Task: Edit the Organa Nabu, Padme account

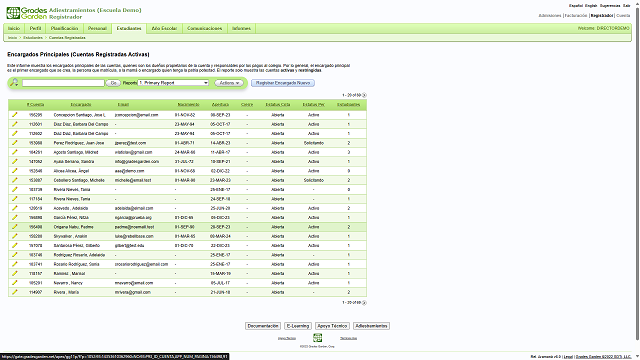Action: tap(15, 227)
